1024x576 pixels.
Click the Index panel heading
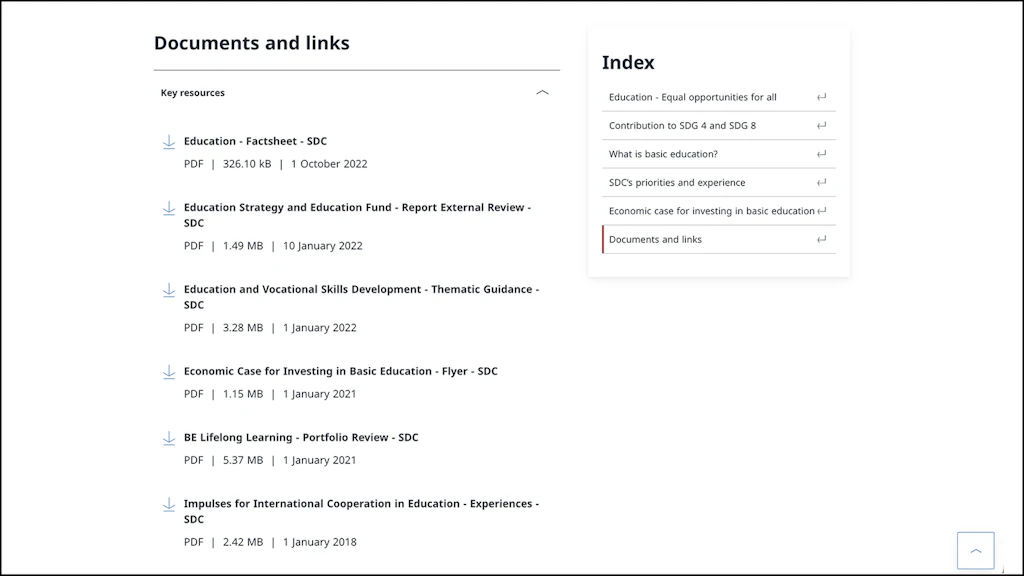click(x=628, y=62)
